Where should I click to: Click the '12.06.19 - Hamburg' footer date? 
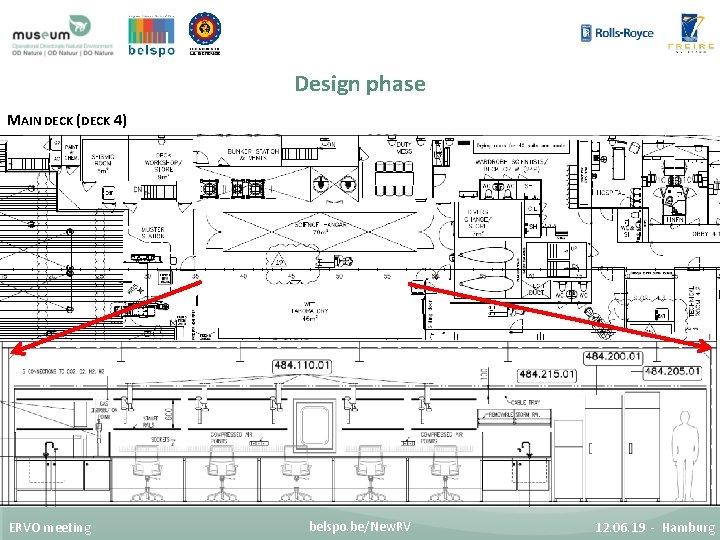pyautogui.click(x=655, y=527)
